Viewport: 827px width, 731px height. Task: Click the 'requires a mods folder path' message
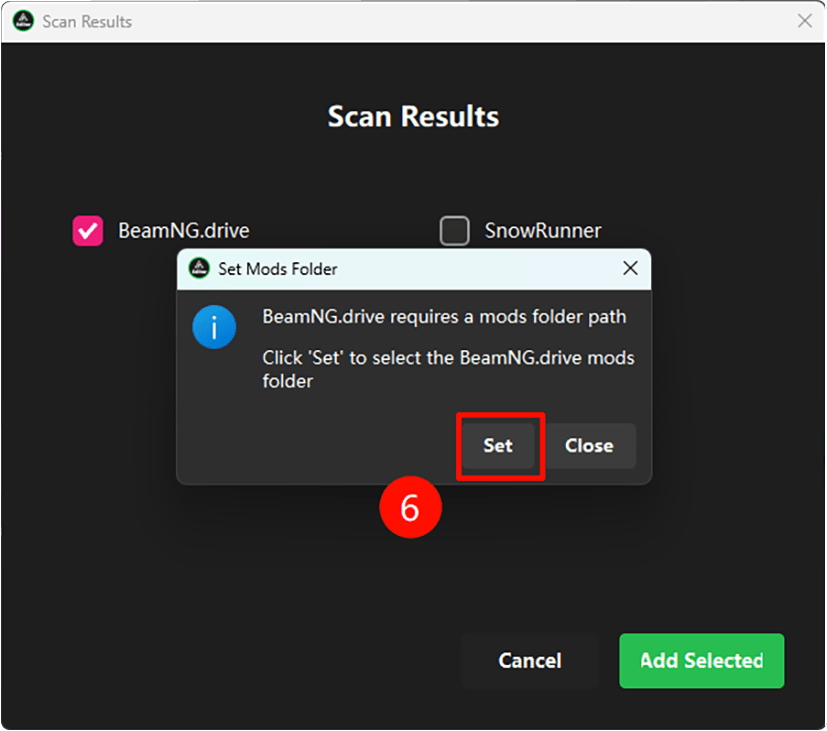(444, 317)
